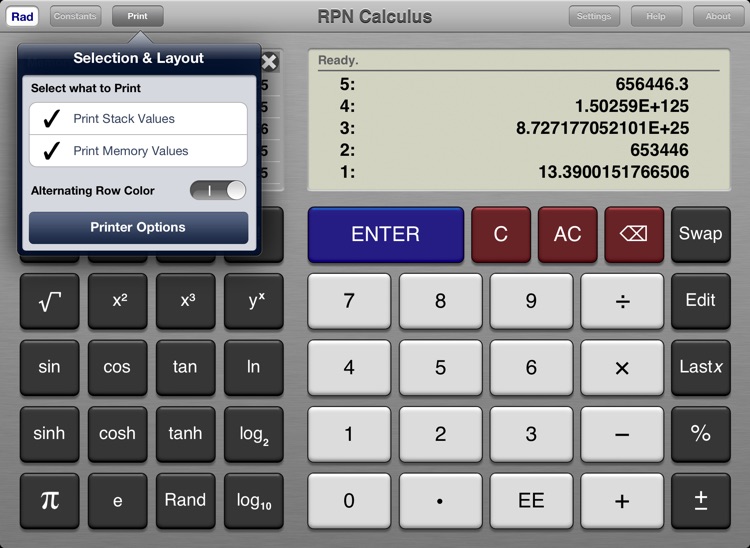The height and width of the screenshot is (548, 750).
Task: Select stack level 4 value 1.50259E+125
Action: coord(631,106)
